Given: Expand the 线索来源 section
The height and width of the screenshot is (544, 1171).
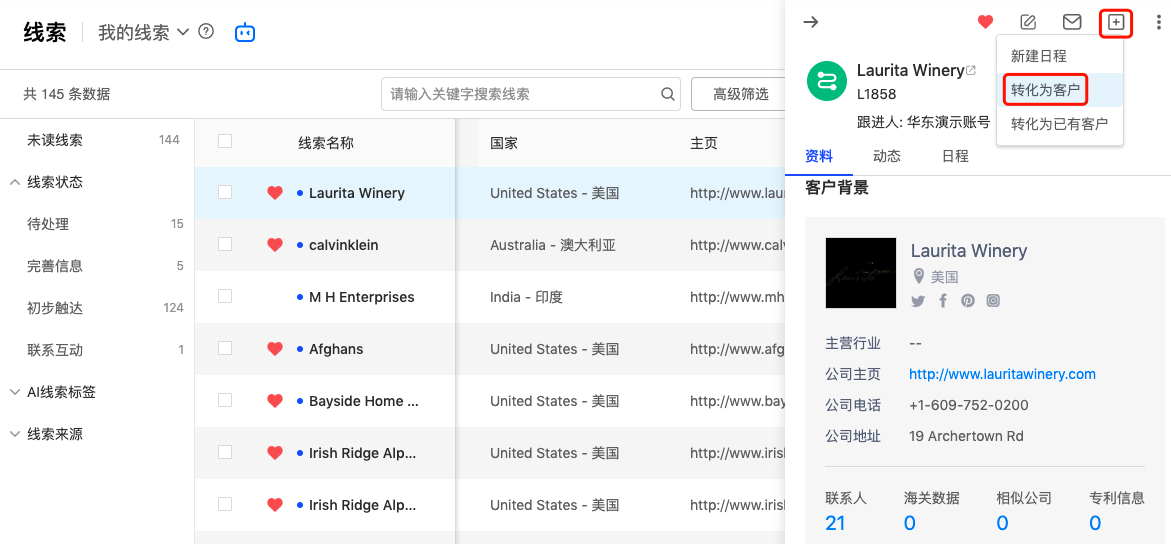Looking at the screenshot, I should 15,434.
